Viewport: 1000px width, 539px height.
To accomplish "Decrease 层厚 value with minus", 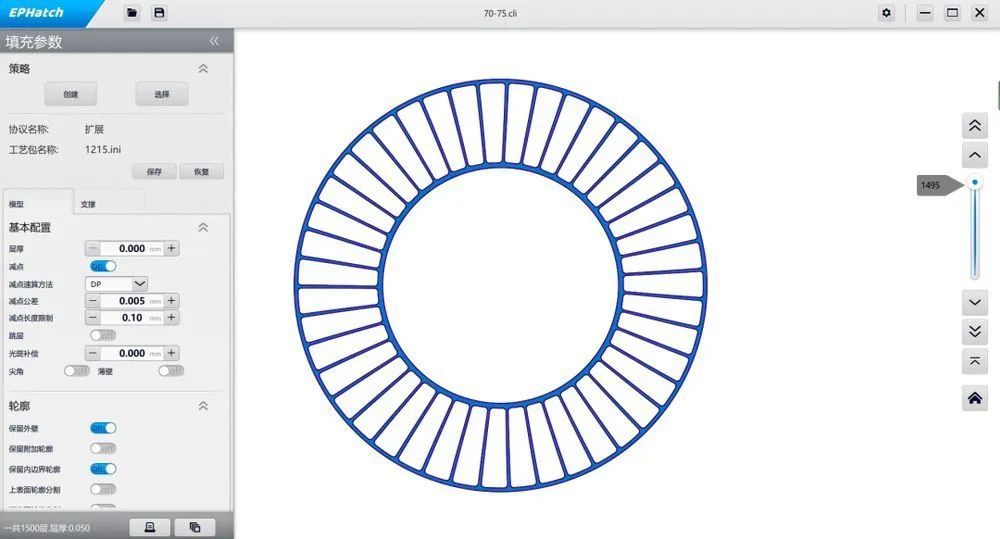I will [x=93, y=248].
